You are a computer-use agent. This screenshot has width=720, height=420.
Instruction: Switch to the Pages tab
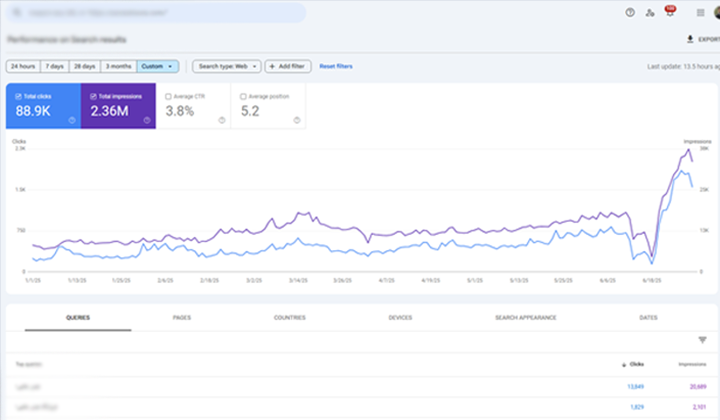(182, 317)
